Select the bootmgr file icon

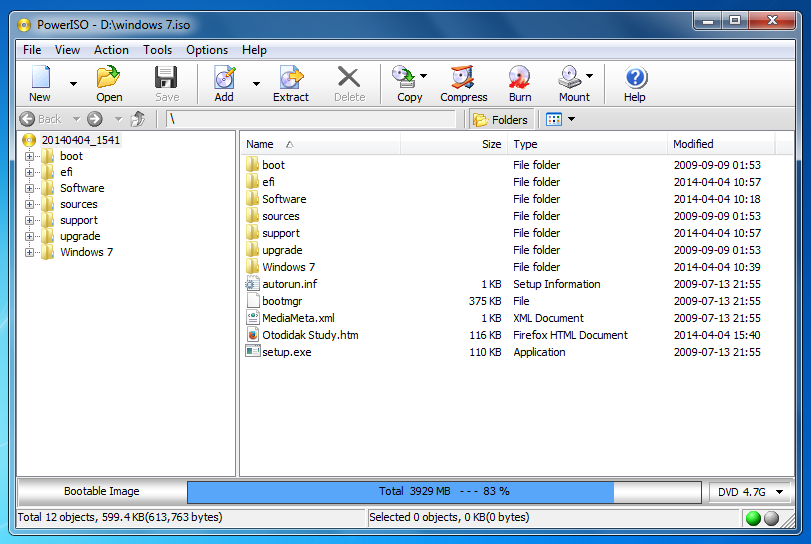[253, 301]
